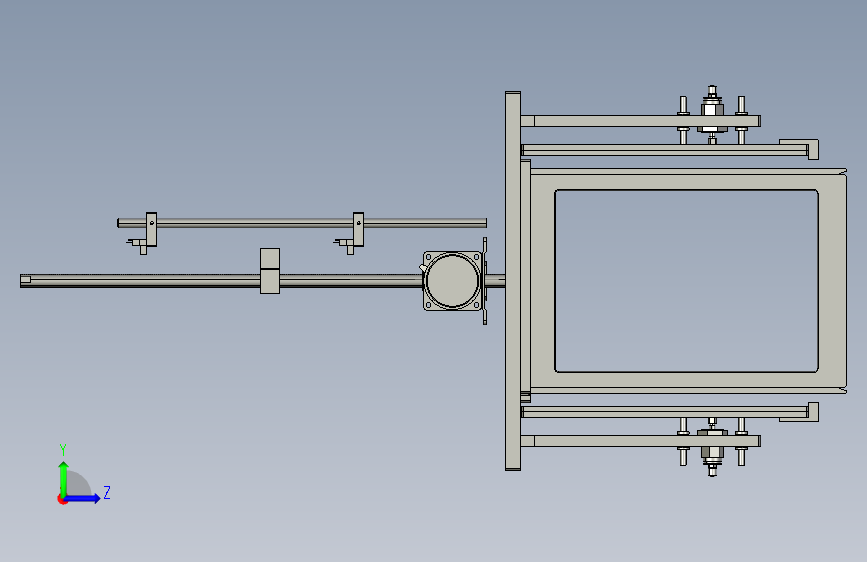Pick the right sensor bracket on the thin rod
867x562 pixels.
tap(358, 229)
